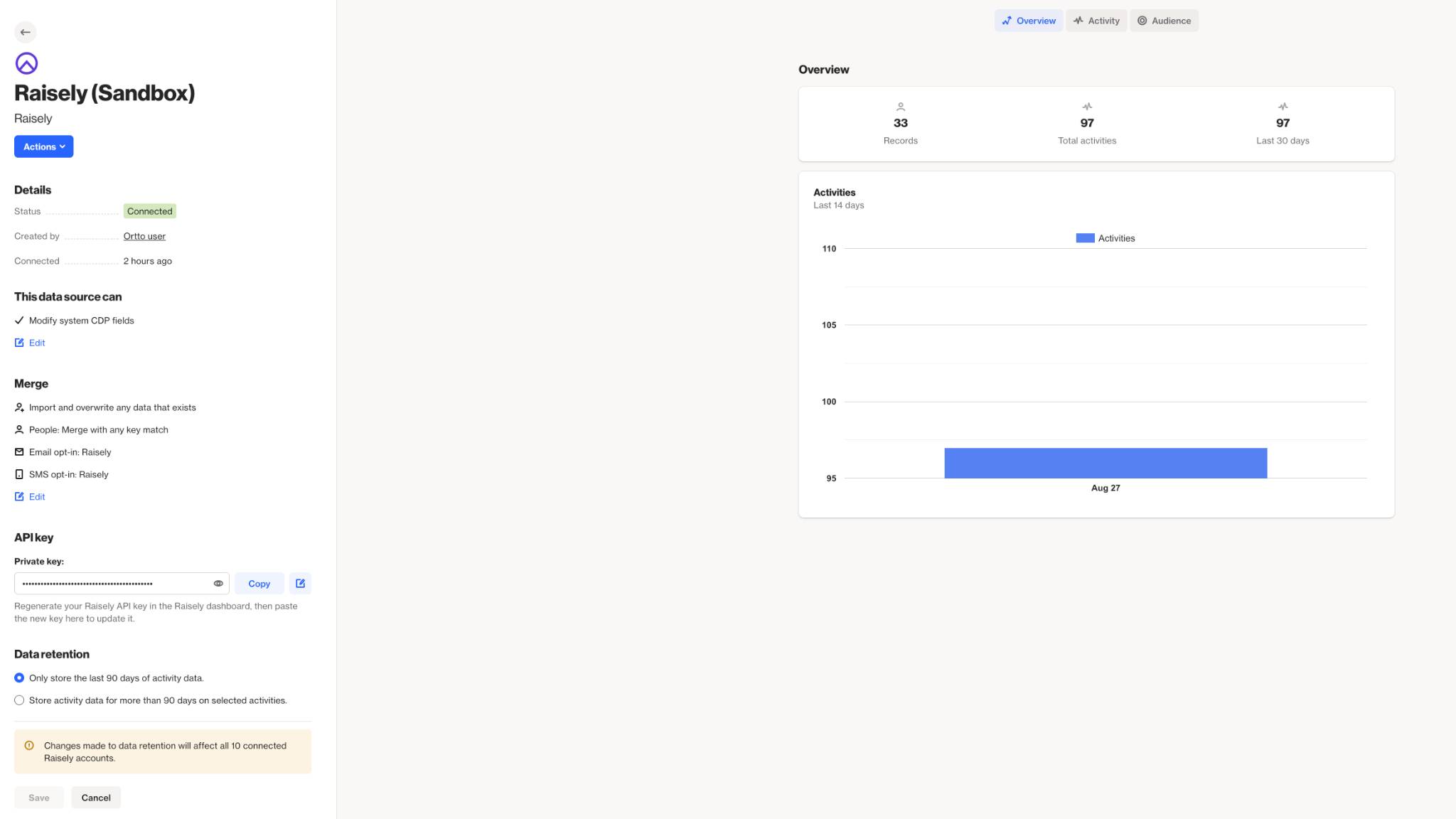
Task: Click 'People: Merge with any key match' text
Action: 99,430
